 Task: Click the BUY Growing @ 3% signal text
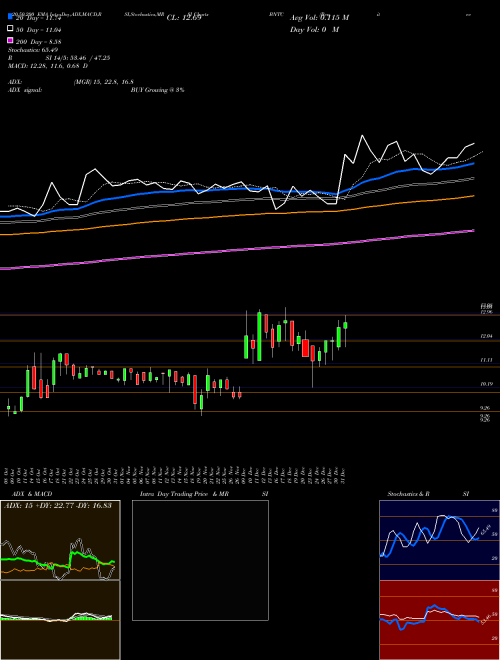[157, 90]
